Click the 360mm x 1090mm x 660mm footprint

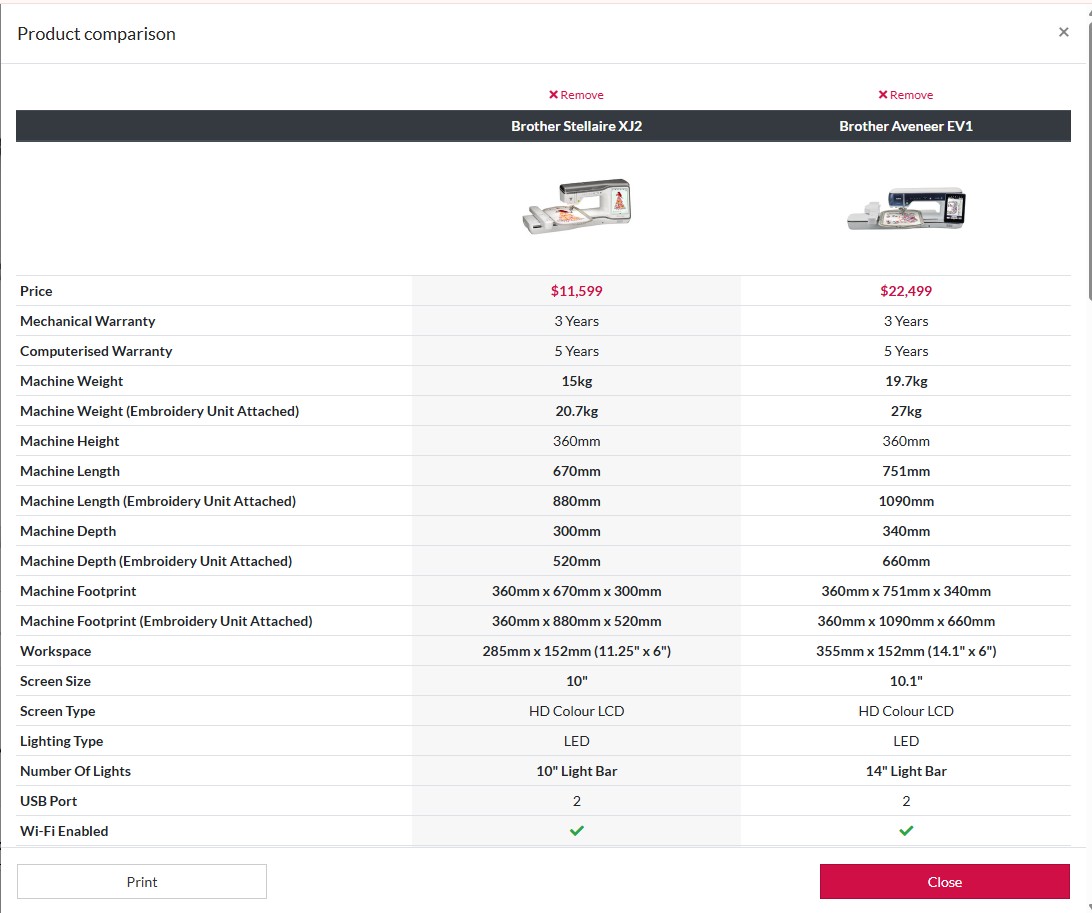906,621
